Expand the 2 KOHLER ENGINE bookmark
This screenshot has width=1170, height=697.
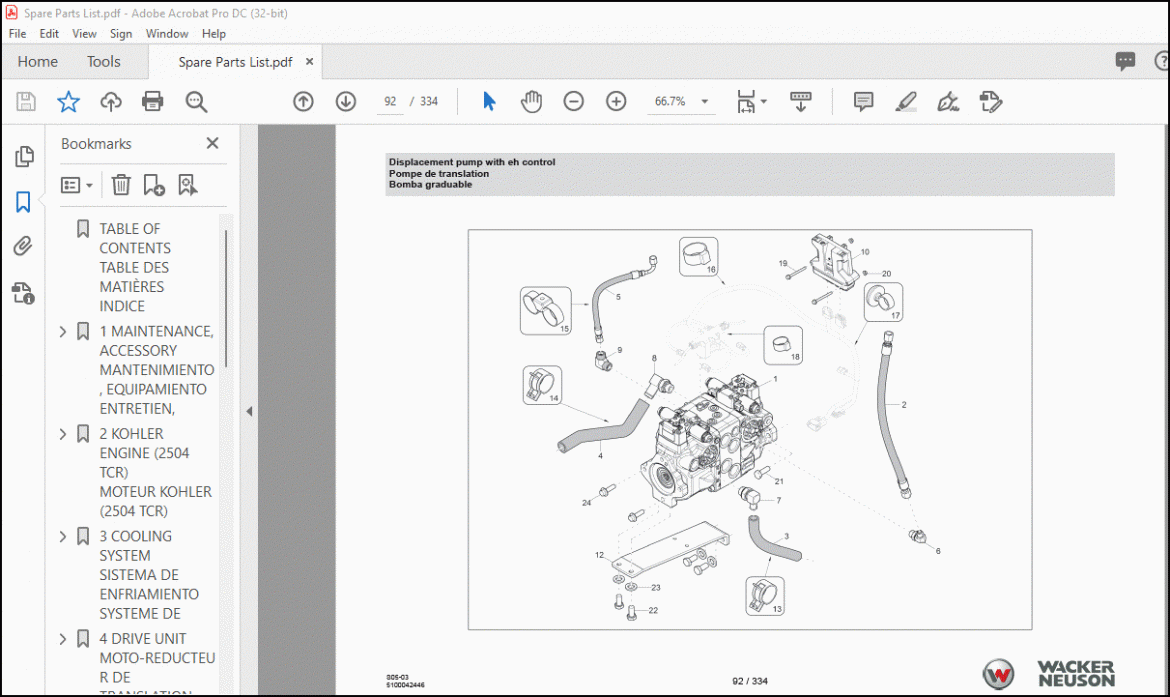tap(63, 434)
